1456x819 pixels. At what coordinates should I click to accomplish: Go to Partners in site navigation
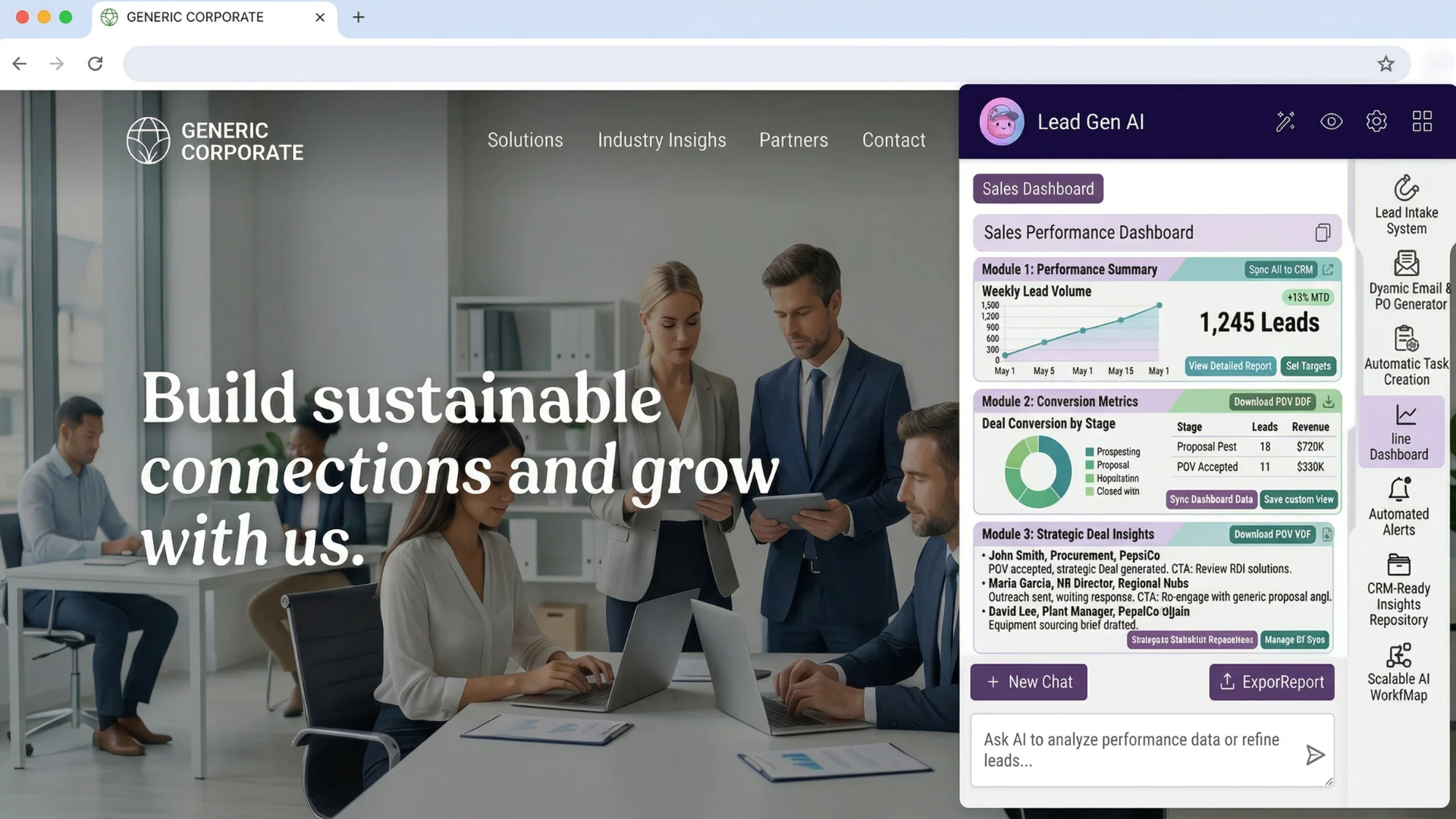click(793, 140)
